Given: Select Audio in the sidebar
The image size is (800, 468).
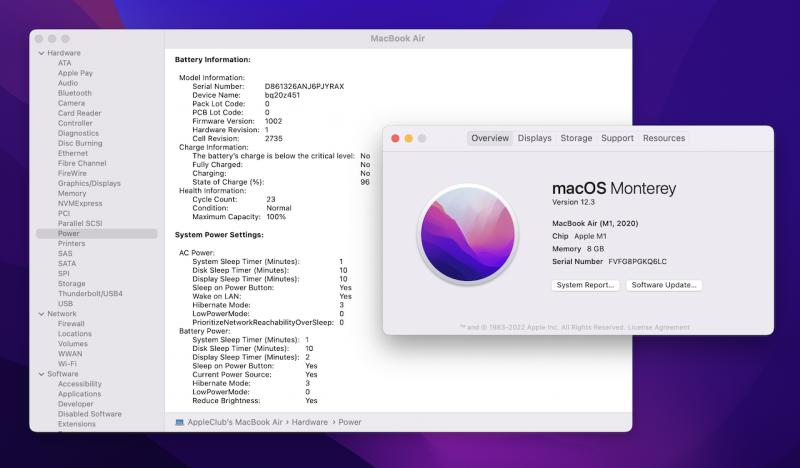Looking at the screenshot, I should pos(68,83).
